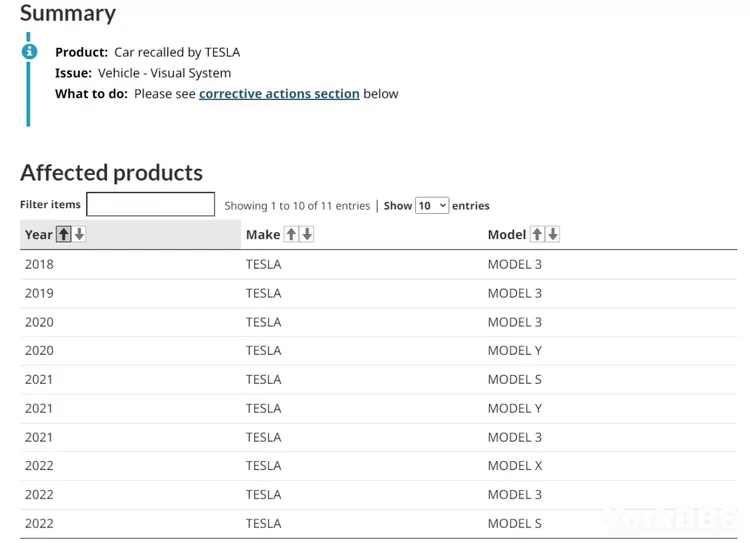750x543 pixels.
Task: Sort Make column descending arrow
Action: (307, 234)
